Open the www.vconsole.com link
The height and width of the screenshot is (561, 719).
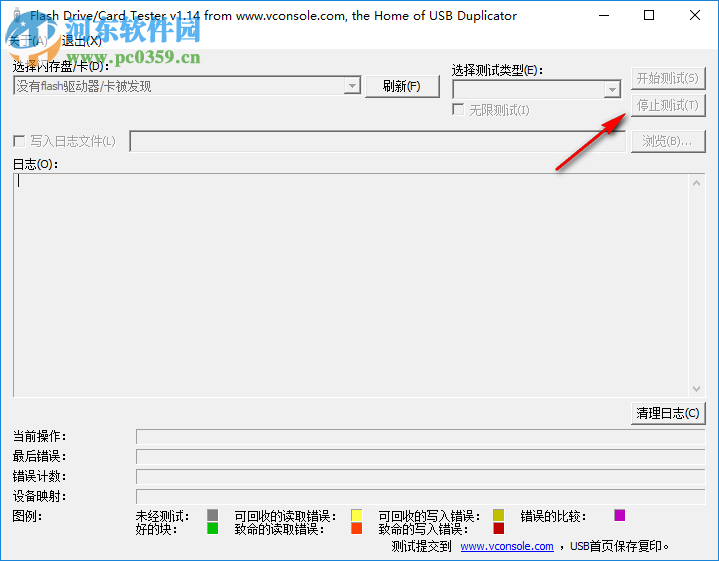click(x=507, y=546)
